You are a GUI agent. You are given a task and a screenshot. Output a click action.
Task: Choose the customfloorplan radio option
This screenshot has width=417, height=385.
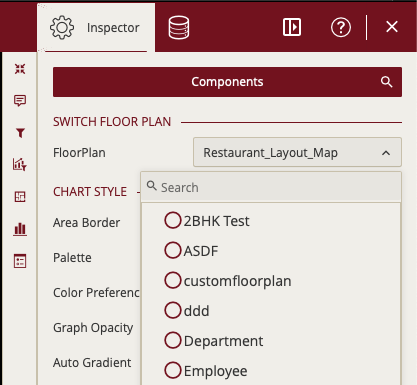click(228, 281)
